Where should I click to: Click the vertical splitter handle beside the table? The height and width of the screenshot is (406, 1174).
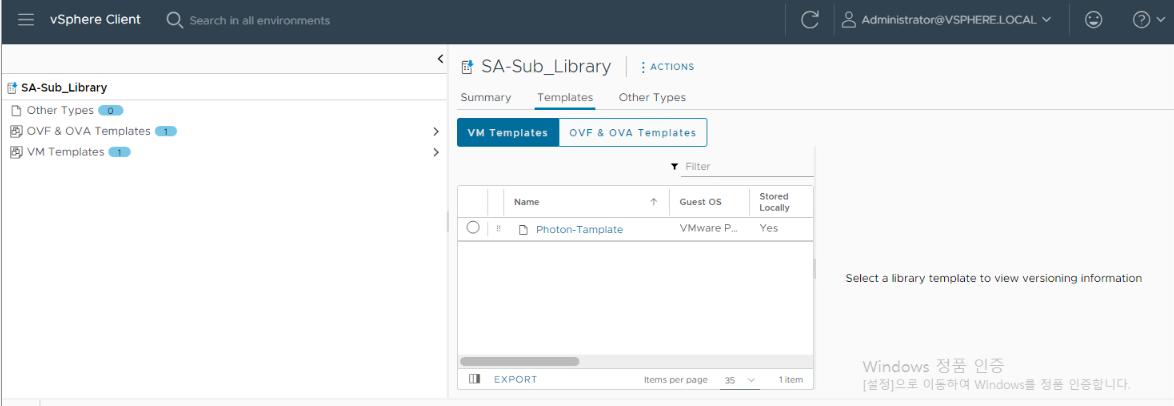[815, 269]
